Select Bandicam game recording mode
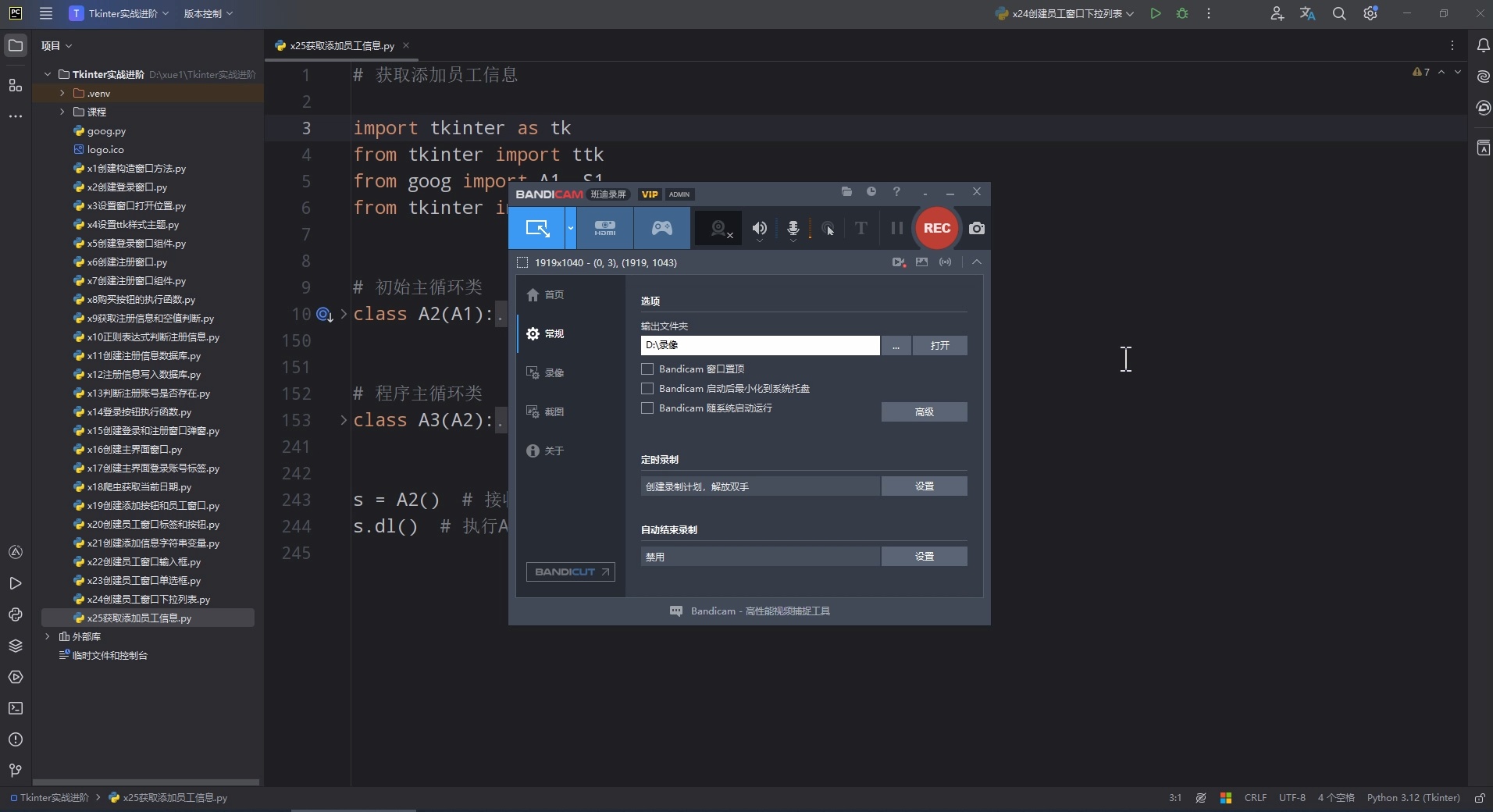Viewport: 1493px width, 812px height. [661, 228]
